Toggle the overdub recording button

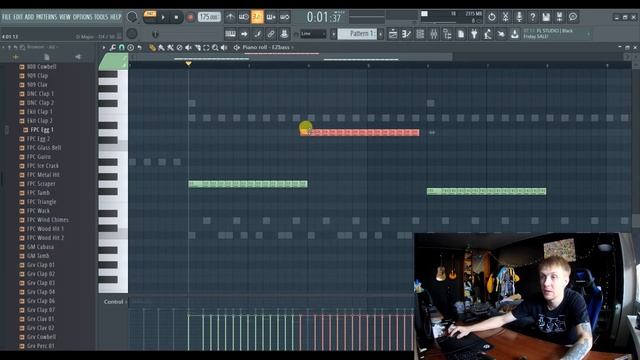pyautogui.click(x=271, y=17)
